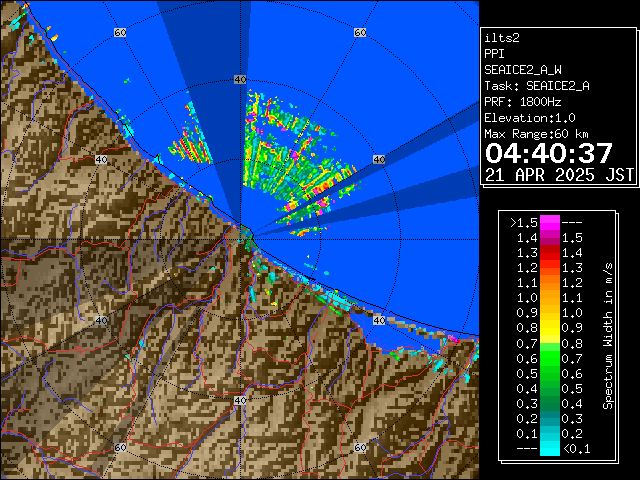Pick the yellow 0.8–0.9 legend swatch
The image size is (640, 480).
550,328
